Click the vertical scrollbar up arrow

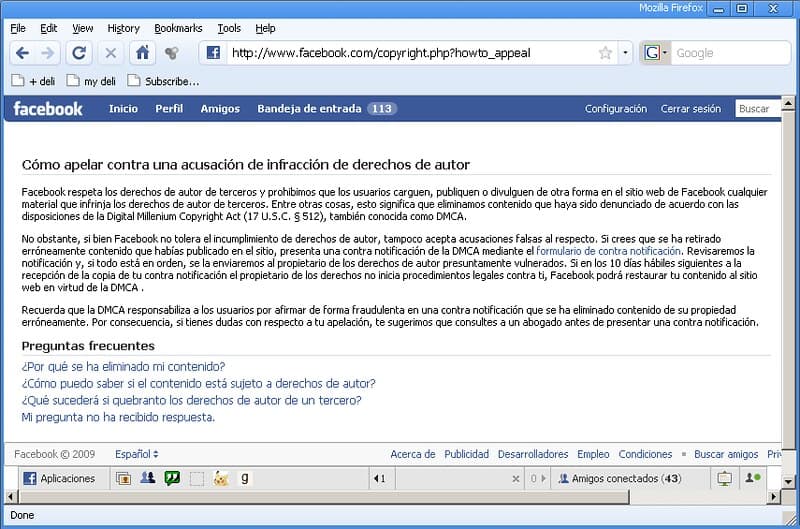click(x=788, y=104)
